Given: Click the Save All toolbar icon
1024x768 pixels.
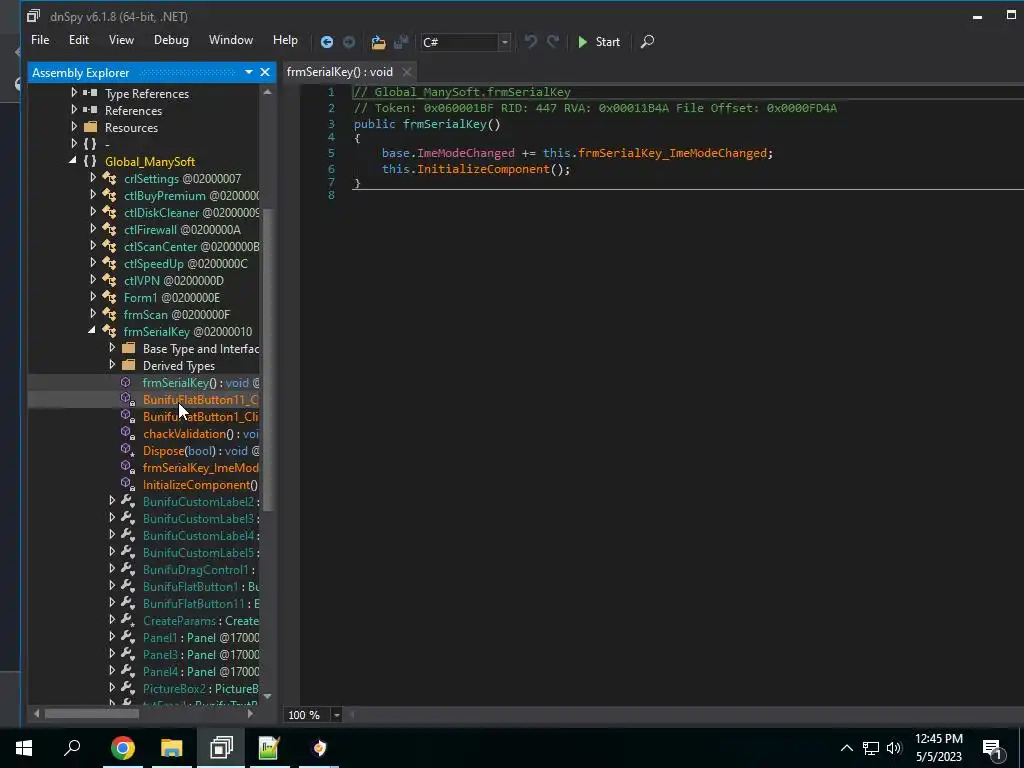Looking at the screenshot, I should (x=401, y=42).
